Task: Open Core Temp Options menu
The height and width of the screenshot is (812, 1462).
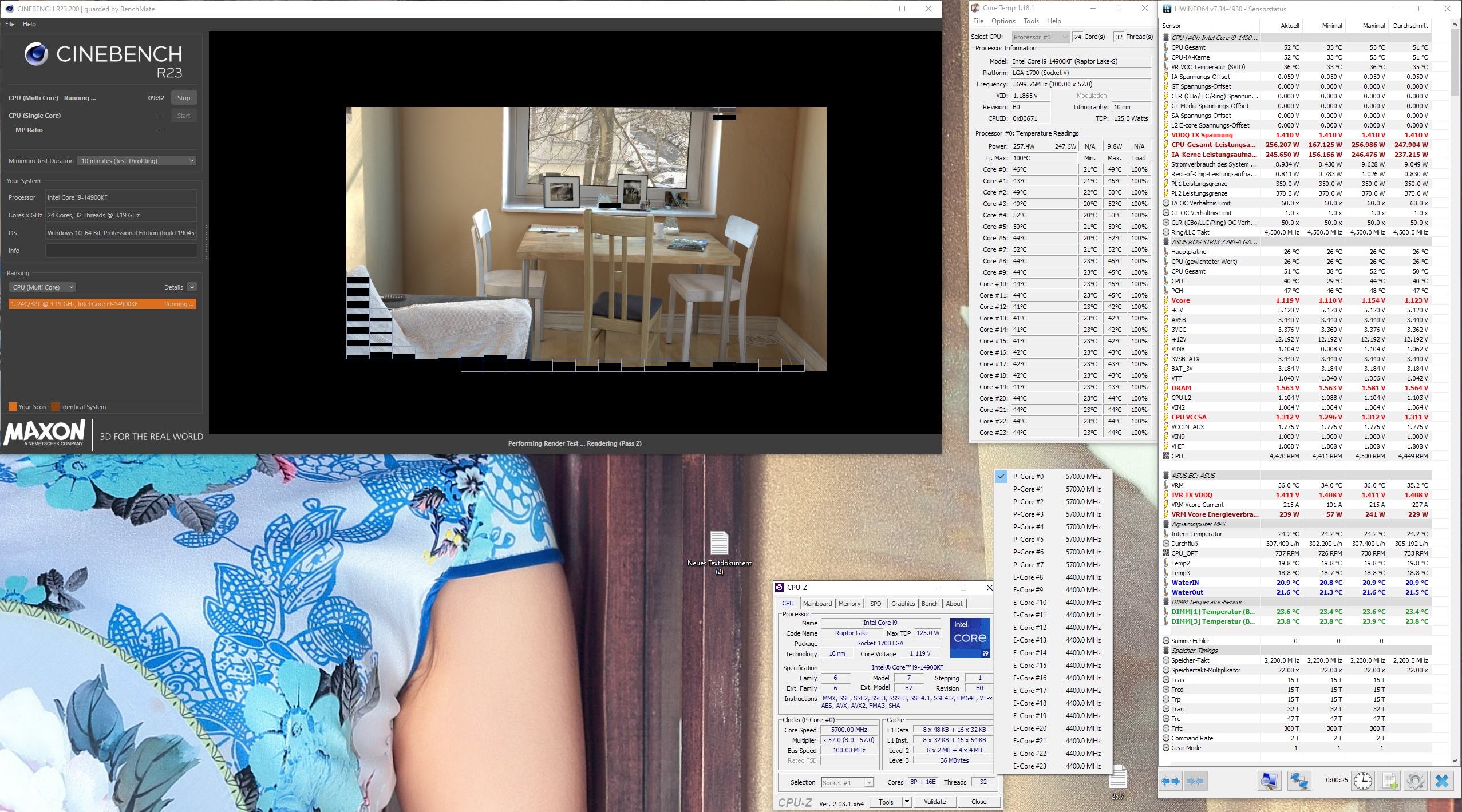Action: tap(1003, 21)
